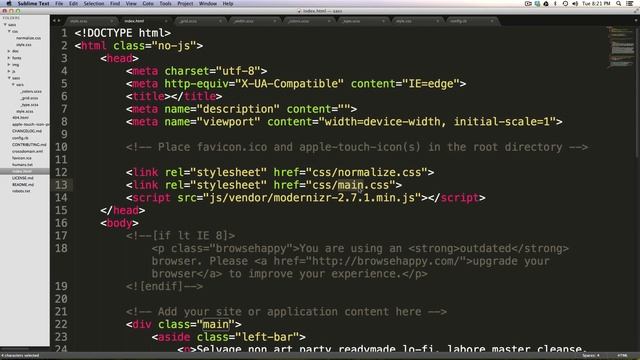The height and width of the screenshot is (360, 640).
Task: Expand the doc folder
Action: coord(9,51)
